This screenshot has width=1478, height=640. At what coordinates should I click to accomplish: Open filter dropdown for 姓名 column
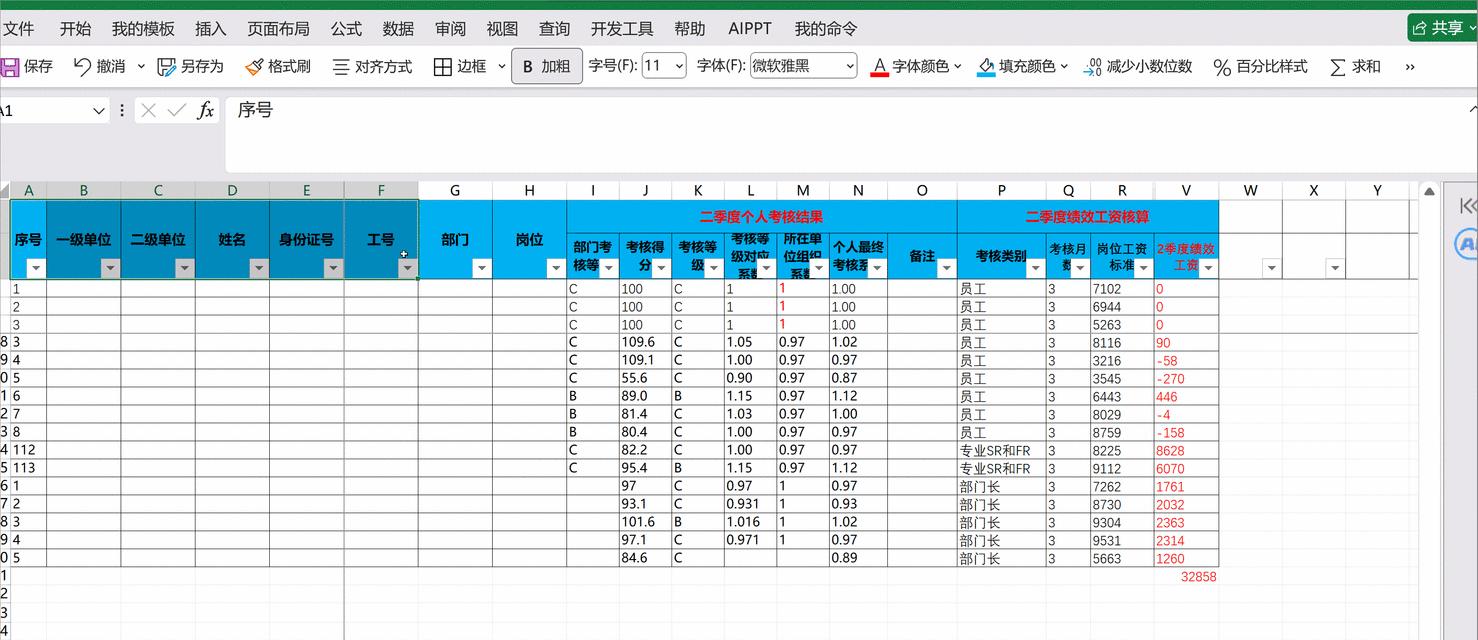click(x=259, y=268)
